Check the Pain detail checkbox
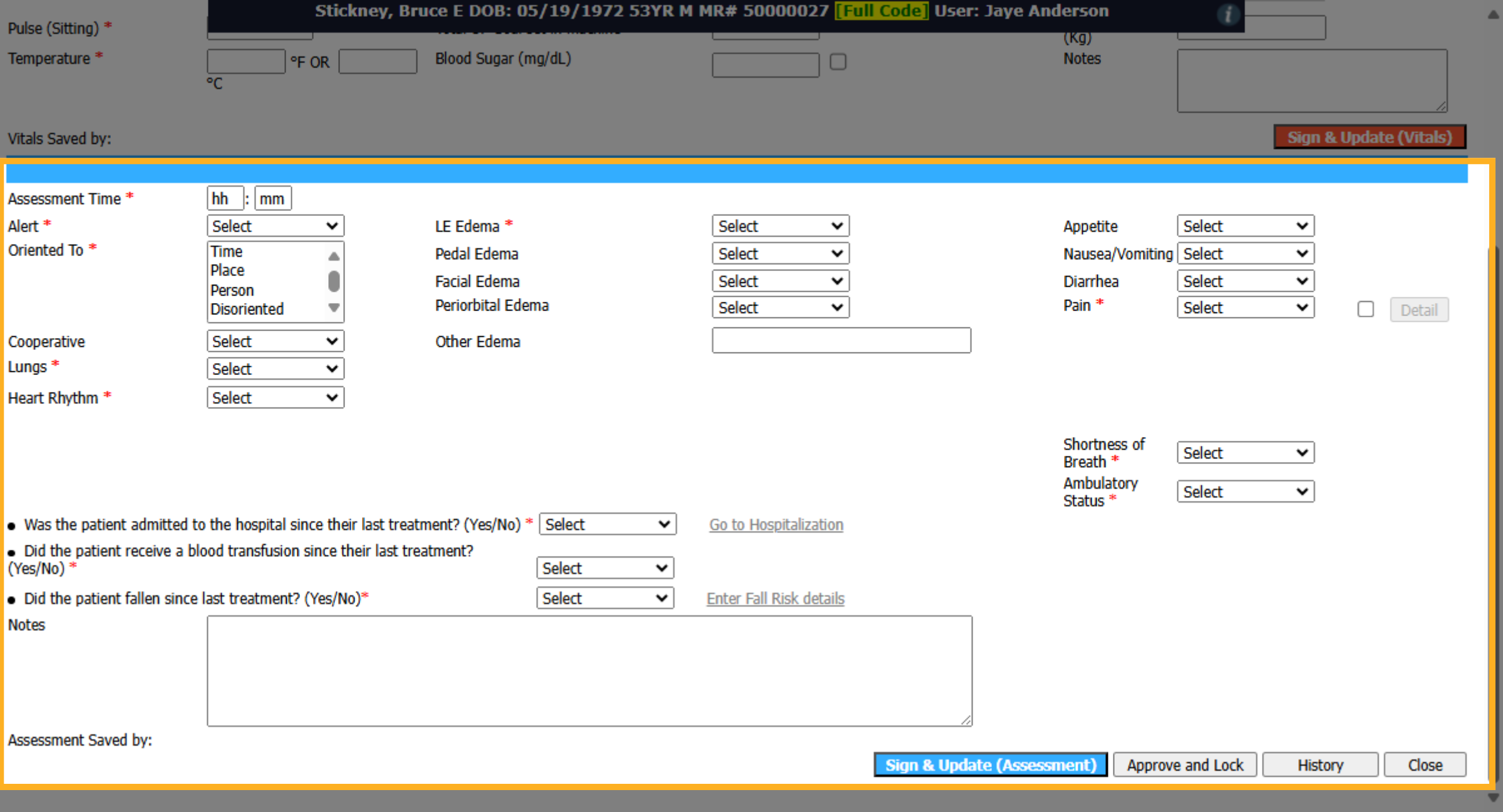The width and height of the screenshot is (1503, 812). tap(1366, 309)
